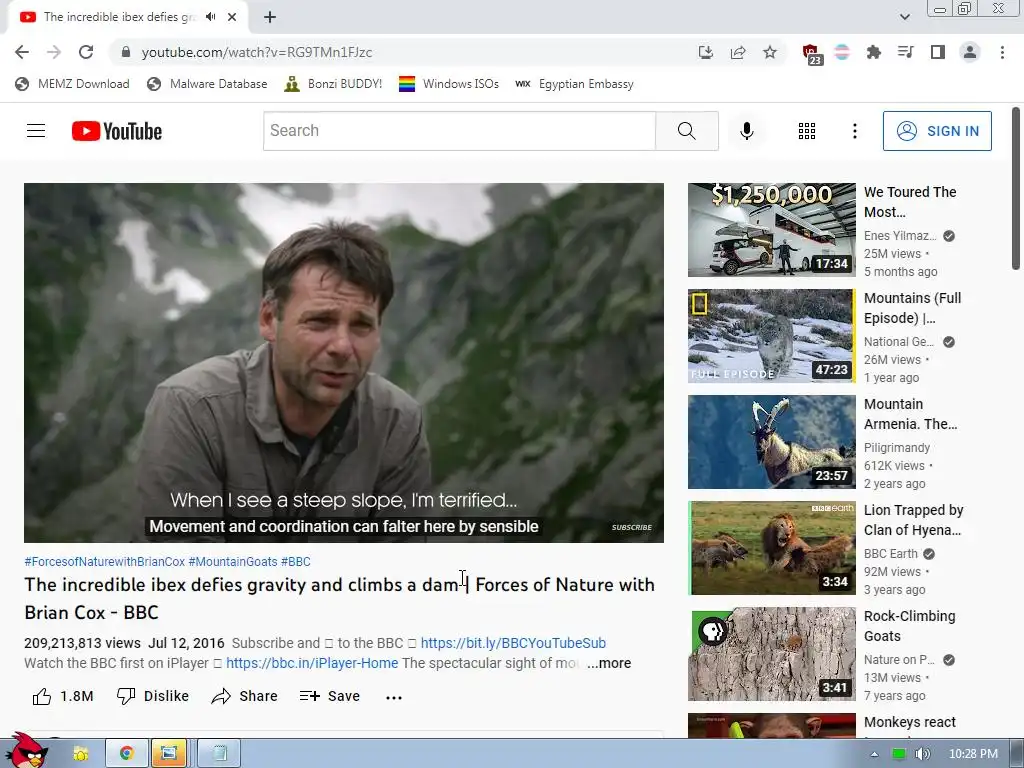Open the bit.ly/BBCYouTubeSub link
The image size is (1024, 768).
click(x=513, y=643)
